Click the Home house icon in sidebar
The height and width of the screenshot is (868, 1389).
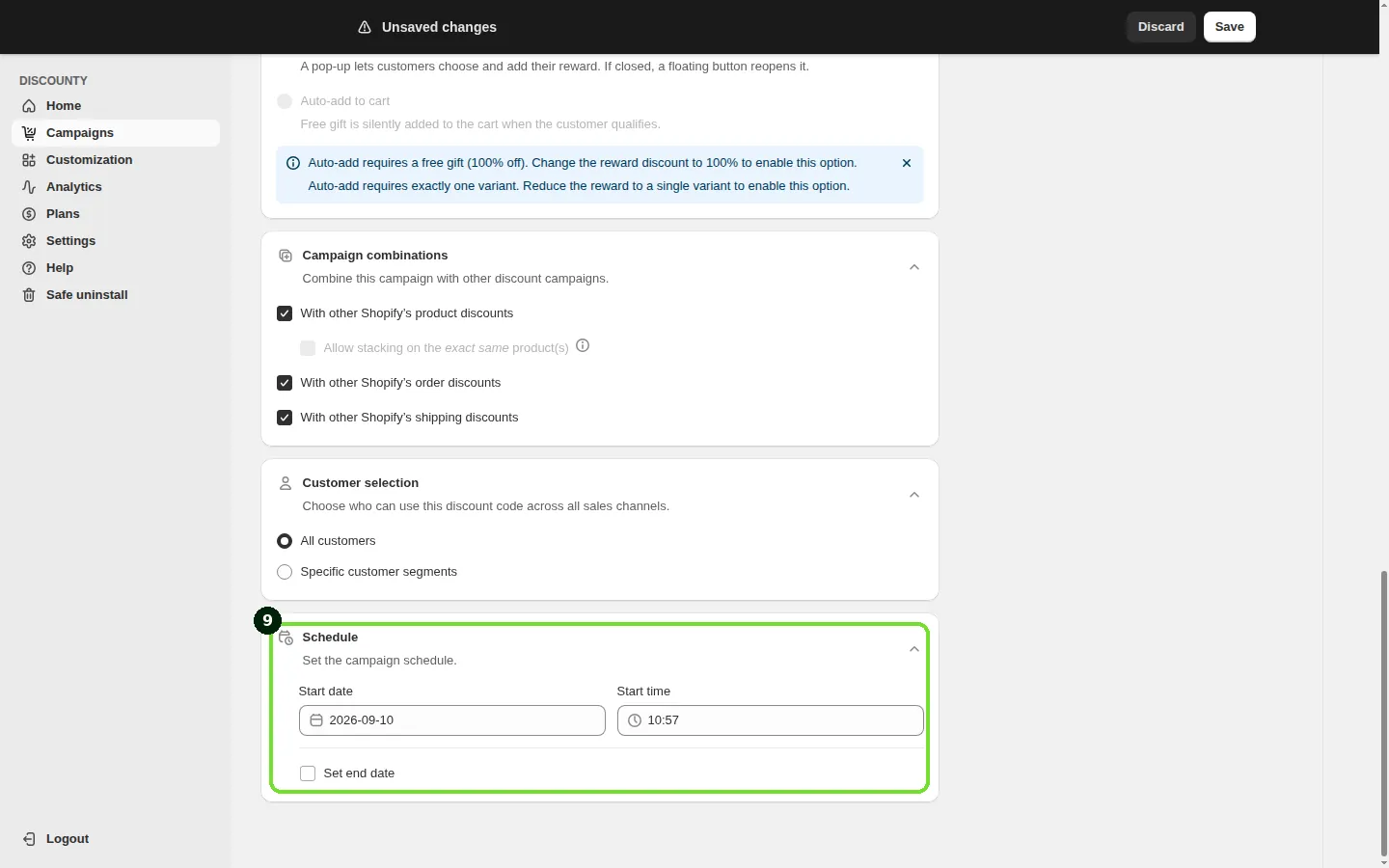[x=29, y=106]
